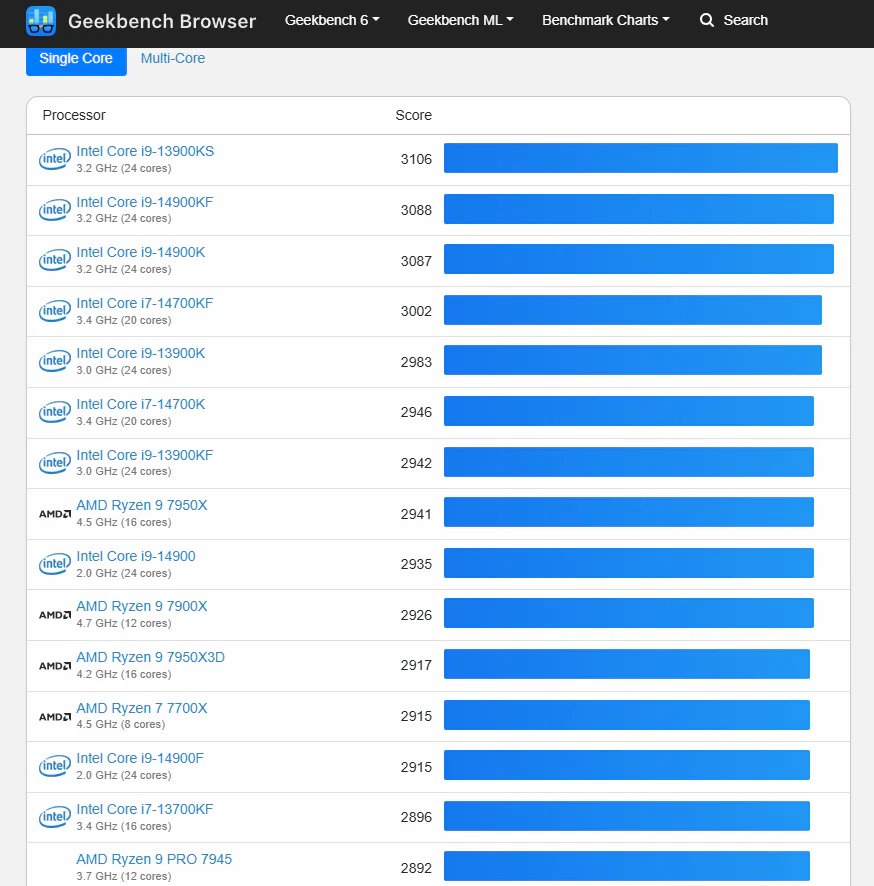
Task: Open the Geekbench ML dropdown menu
Action: click(x=460, y=20)
